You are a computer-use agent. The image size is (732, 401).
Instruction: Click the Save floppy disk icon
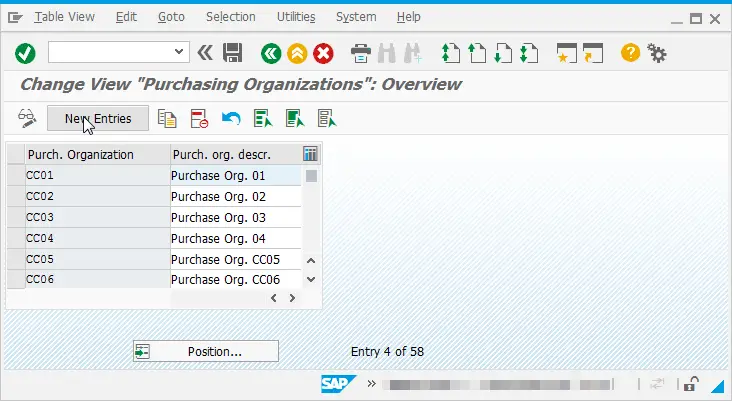[x=232, y=52]
